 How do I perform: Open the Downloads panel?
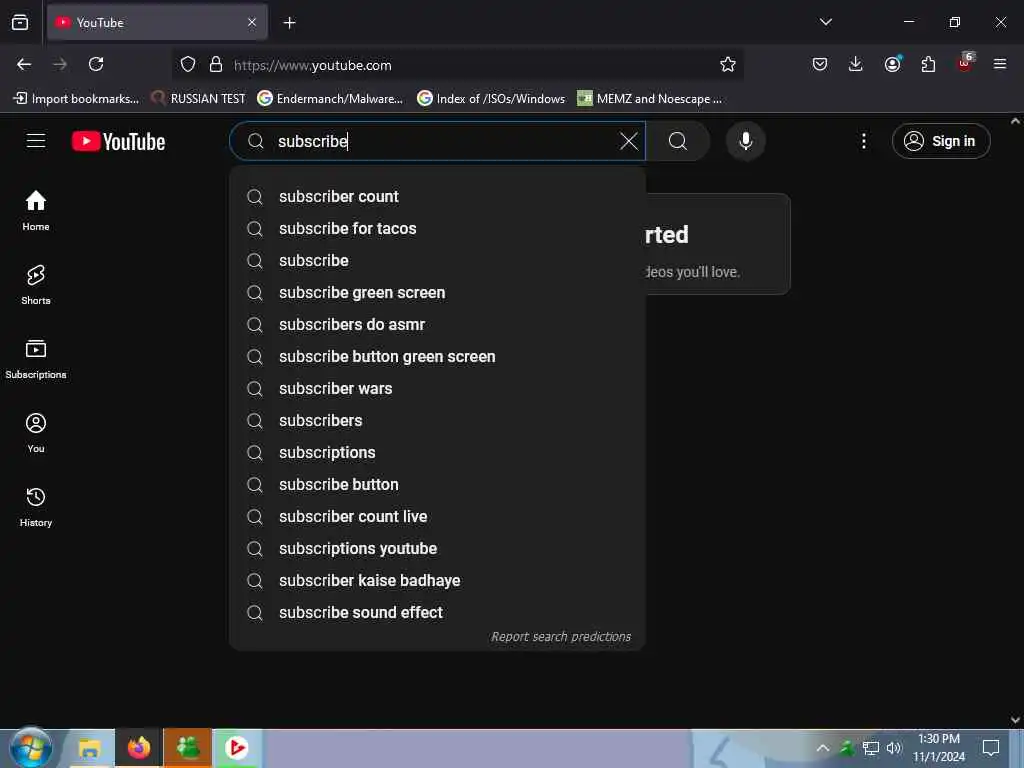click(856, 64)
